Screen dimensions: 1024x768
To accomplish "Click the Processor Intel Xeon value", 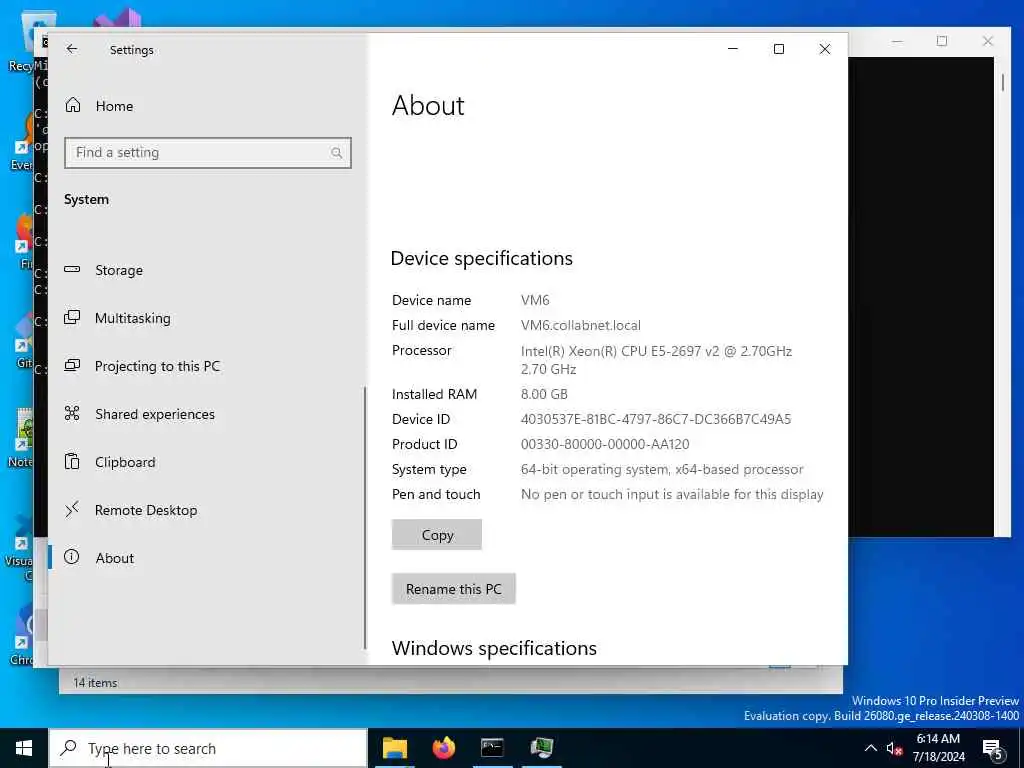I will (x=656, y=360).
